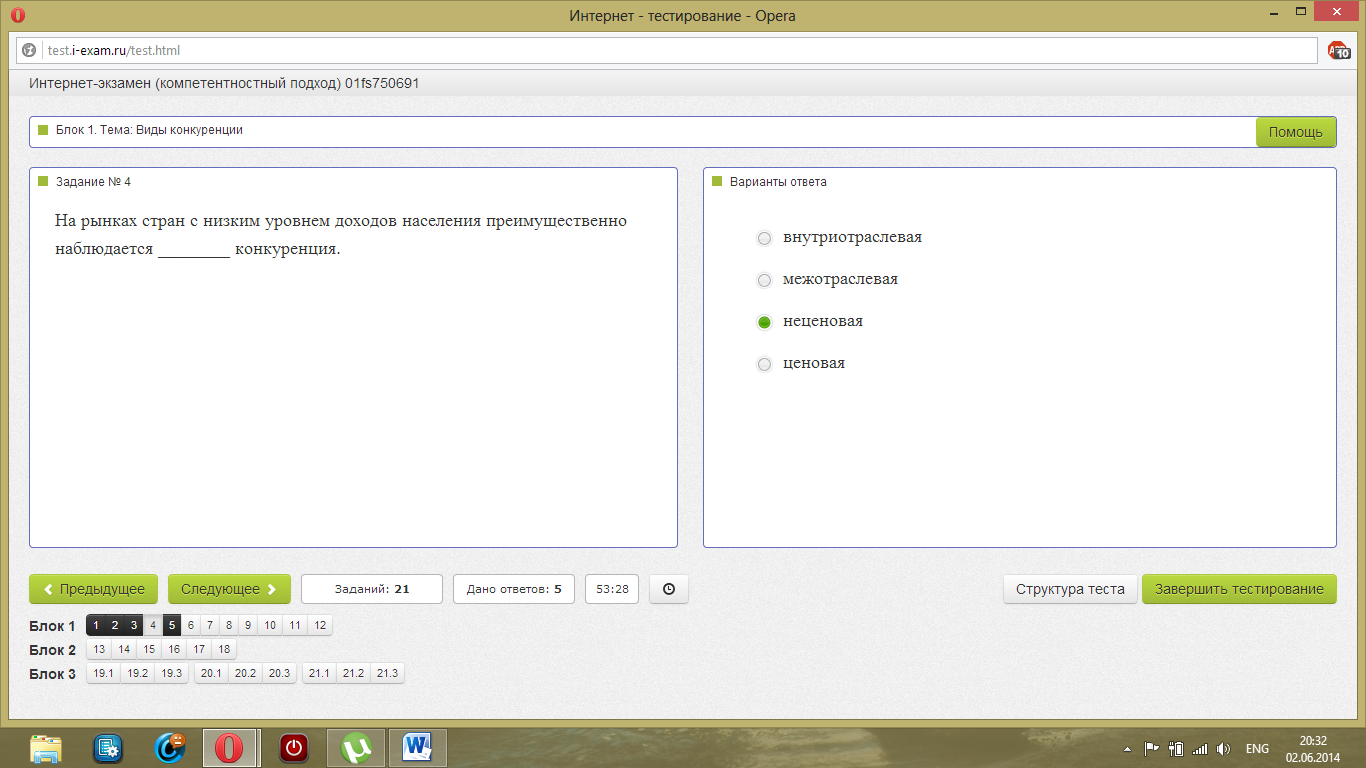Open the red power button taskbar app

pos(293,748)
